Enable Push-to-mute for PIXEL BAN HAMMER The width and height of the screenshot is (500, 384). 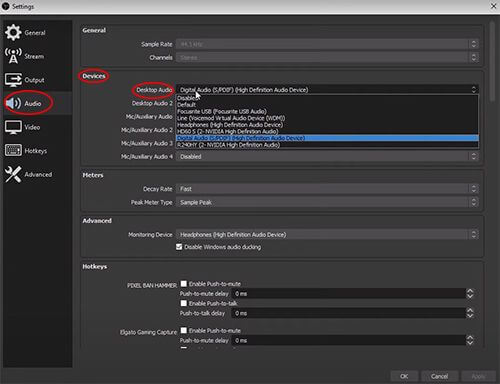coord(184,283)
